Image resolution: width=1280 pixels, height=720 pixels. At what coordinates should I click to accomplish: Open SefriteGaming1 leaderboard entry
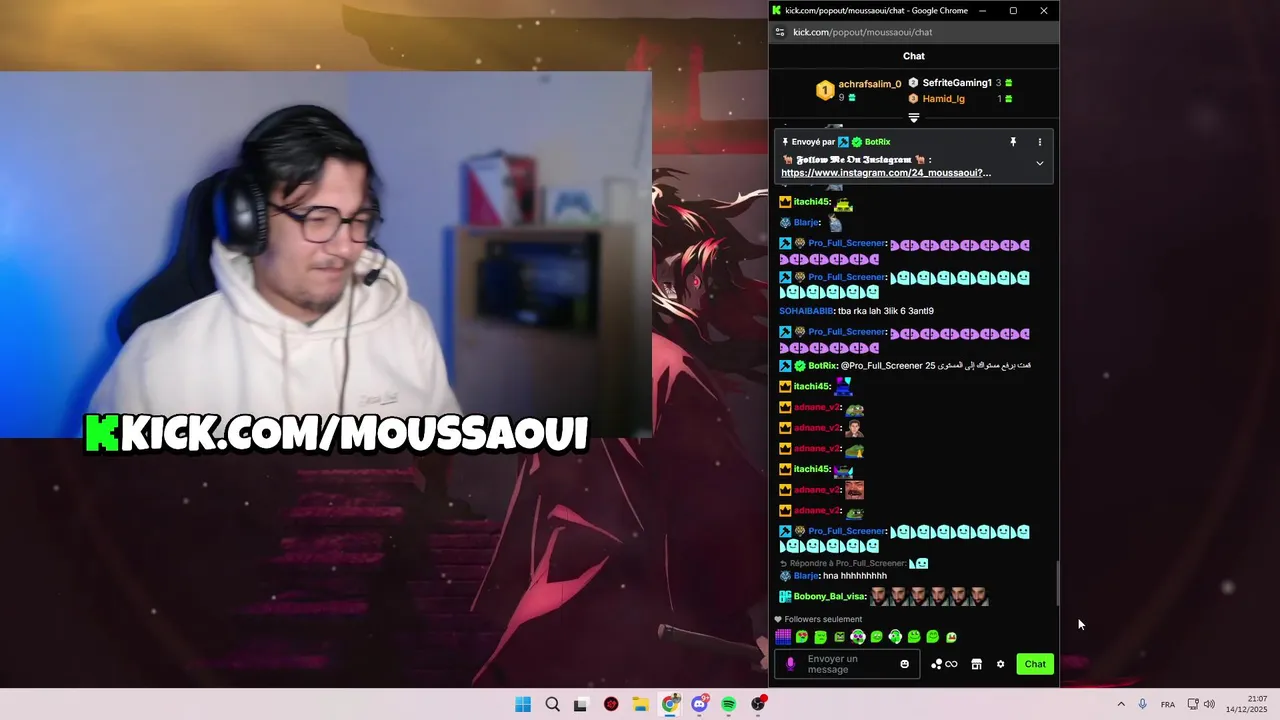[957, 83]
